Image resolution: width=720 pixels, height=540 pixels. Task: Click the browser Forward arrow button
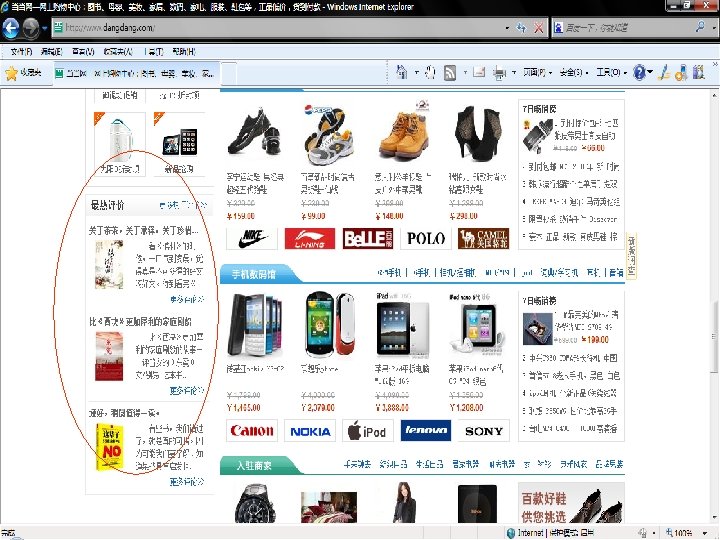point(31,28)
